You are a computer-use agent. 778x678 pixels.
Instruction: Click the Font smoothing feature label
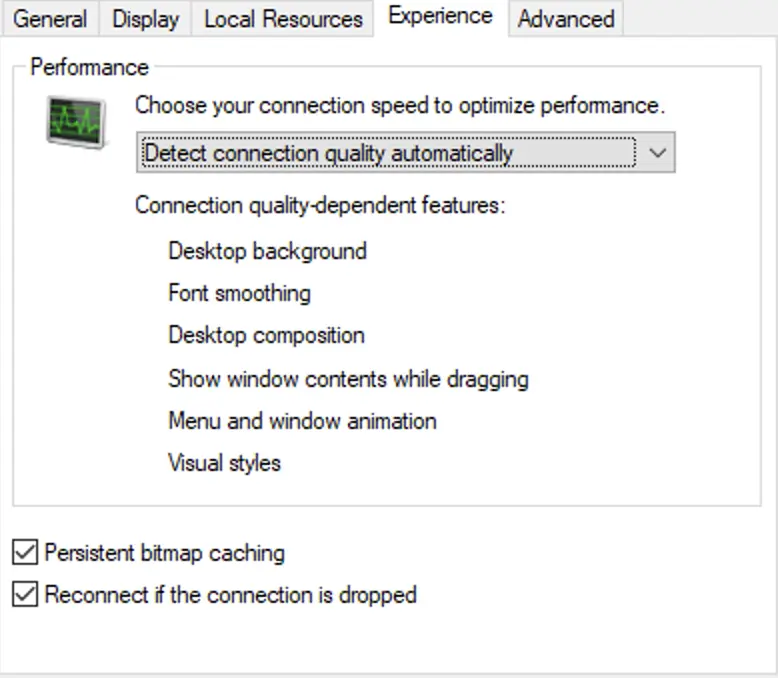tap(239, 293)
